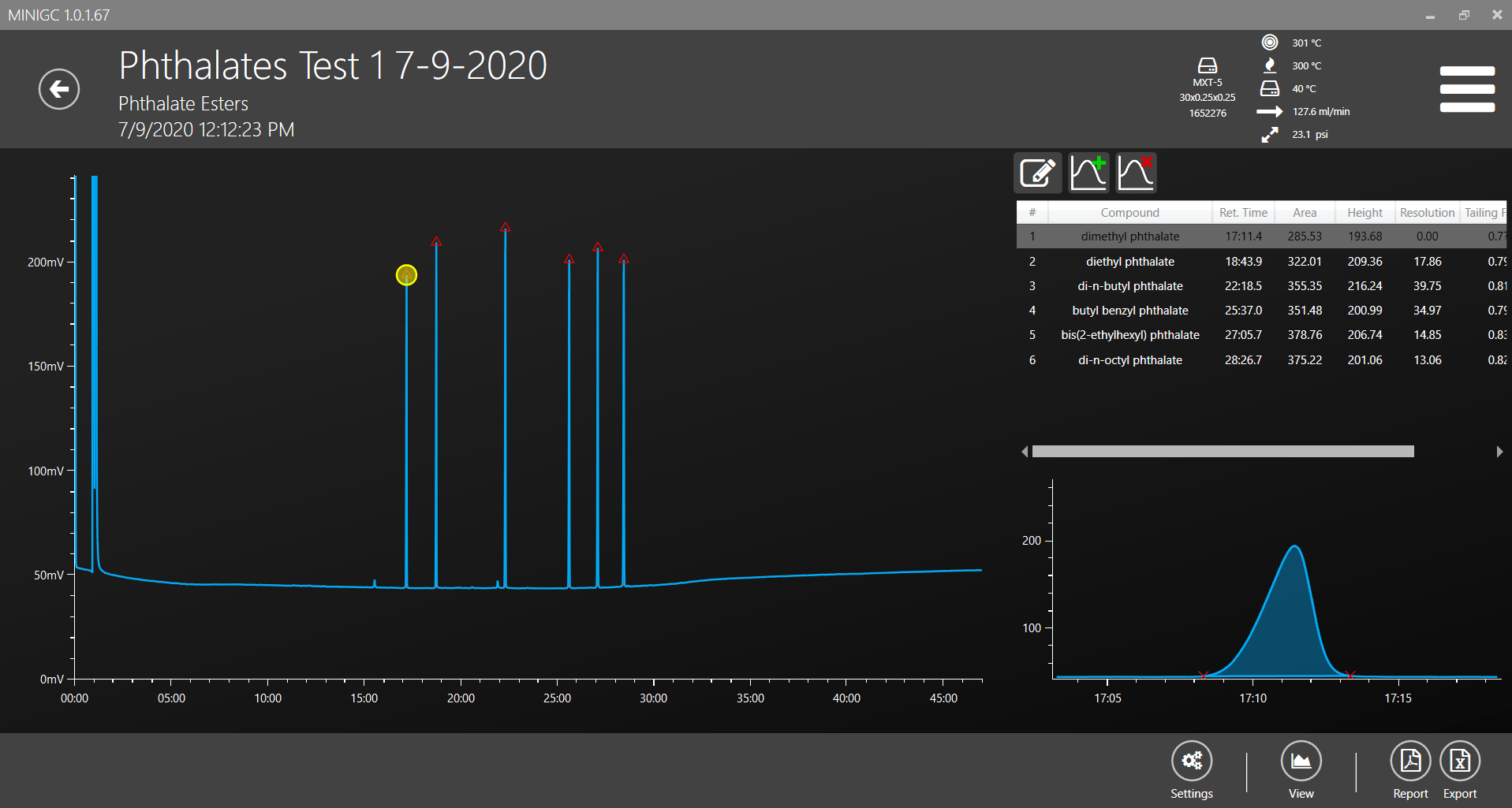Select bis(2-ethylhexyl) phthalate row
The height and width of the screenshot is (808, 1512).
(1129, 335)
